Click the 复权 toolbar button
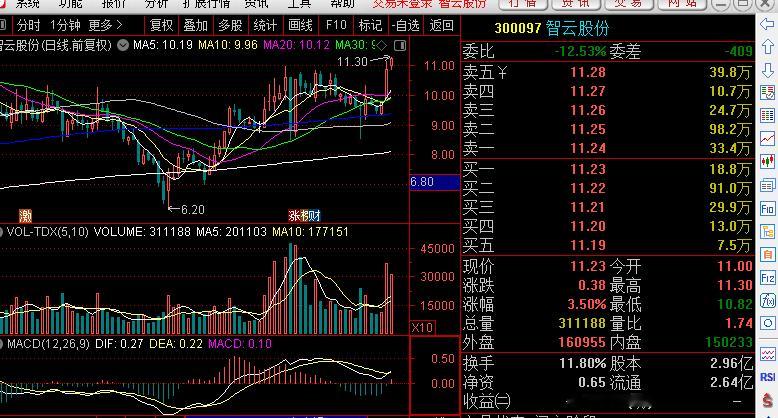Image resolution: width=778 pixels, height=418 pixels. 161,25
